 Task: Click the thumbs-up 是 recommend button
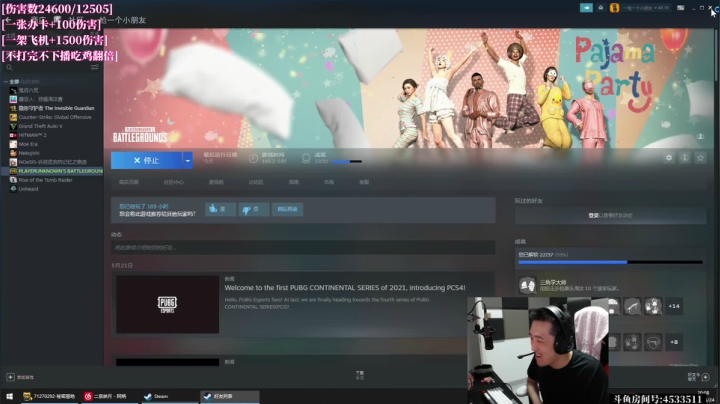pyautogui.click(x=220, y=209)
